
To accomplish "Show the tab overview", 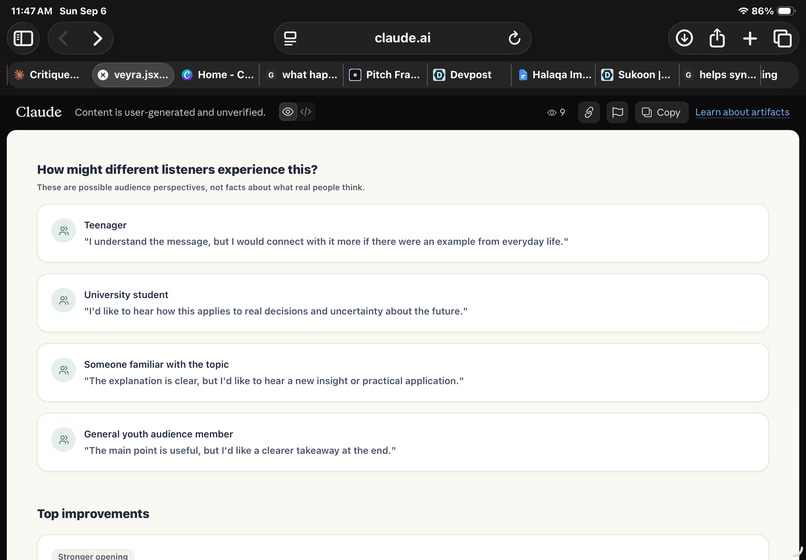I will click(x=782, y=38).
